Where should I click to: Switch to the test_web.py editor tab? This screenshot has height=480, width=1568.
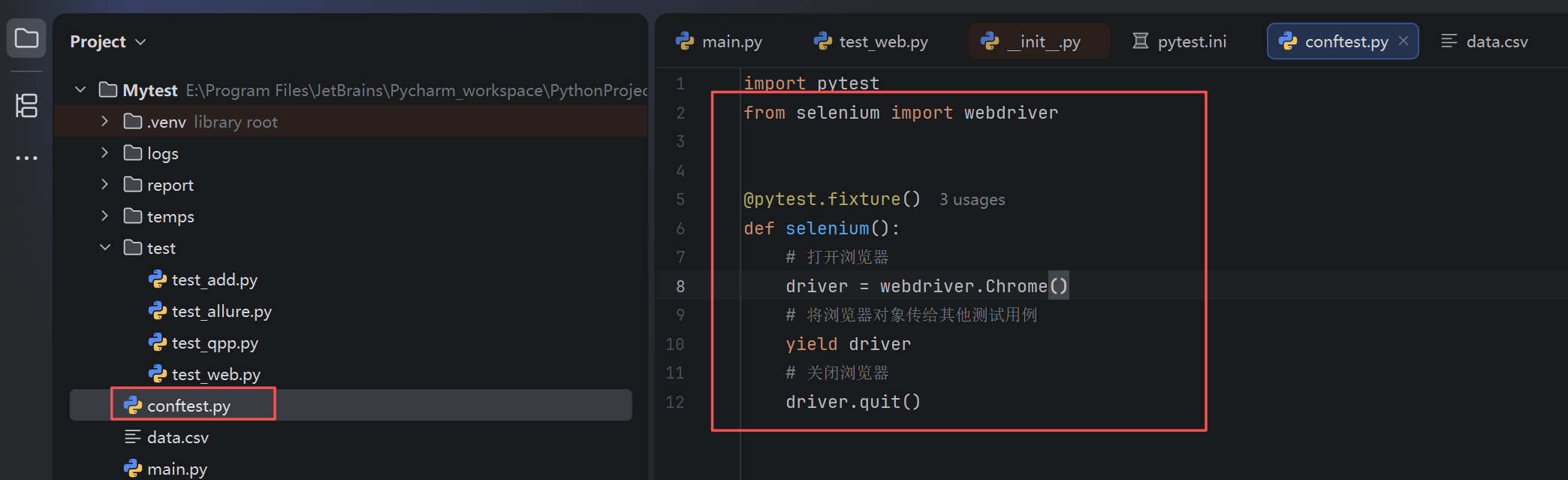click(871, 41)
